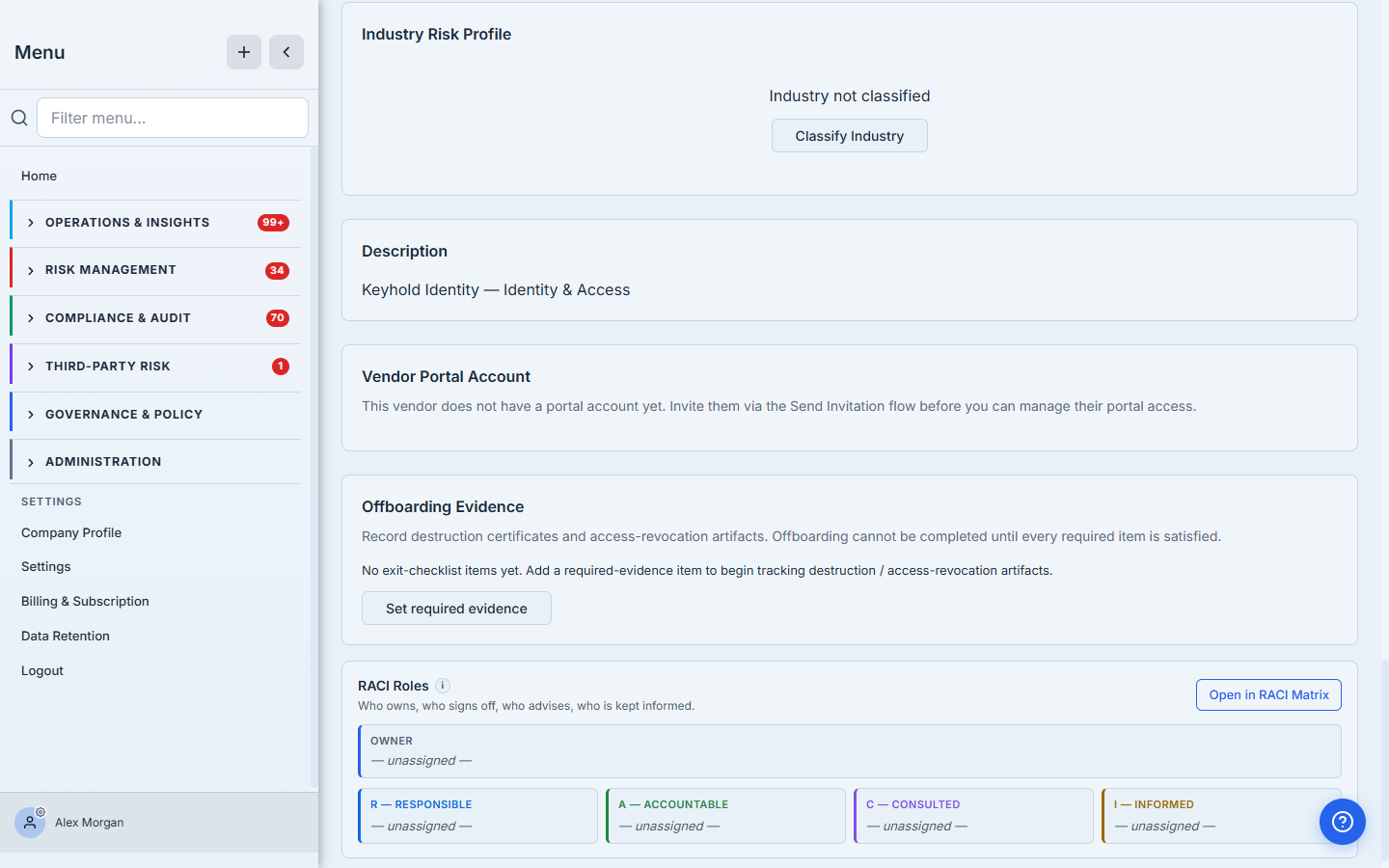Click the 34 badge on Risk Management
Viewport: 1389px width, 868px height.
tap(277, 271)
